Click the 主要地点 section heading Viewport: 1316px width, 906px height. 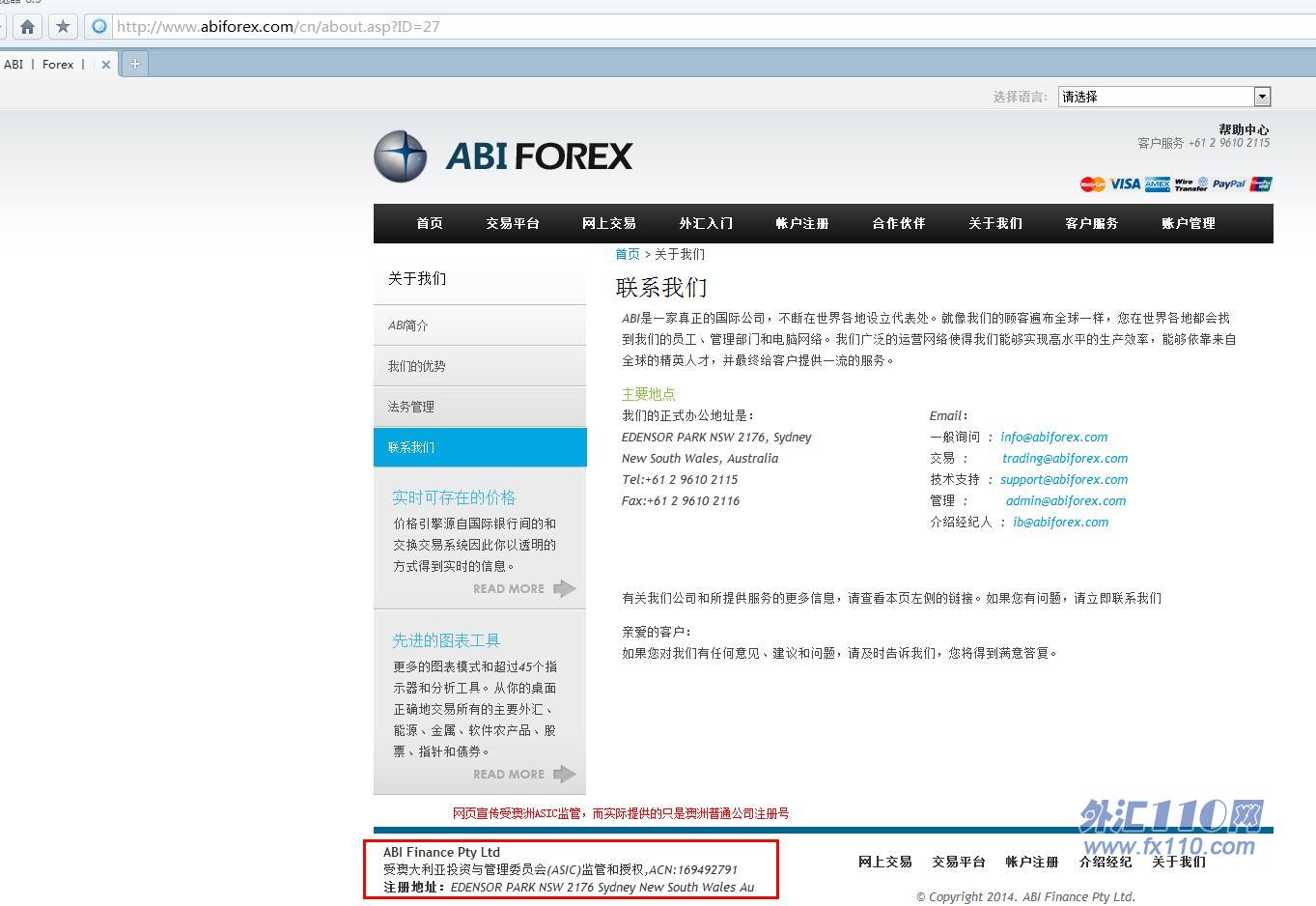point(649,394)
